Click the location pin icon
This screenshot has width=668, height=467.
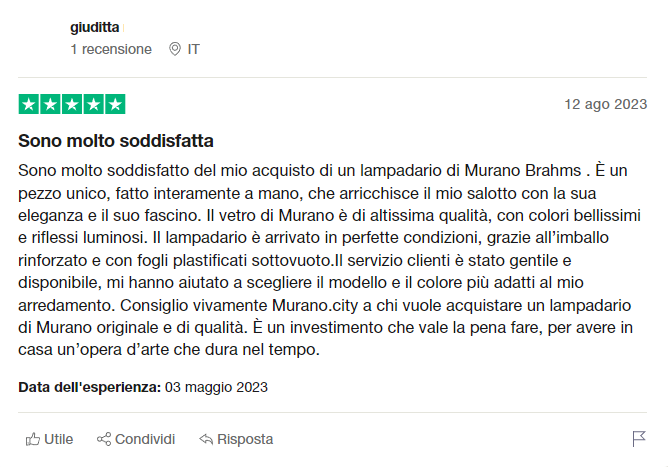click(175, 49)
